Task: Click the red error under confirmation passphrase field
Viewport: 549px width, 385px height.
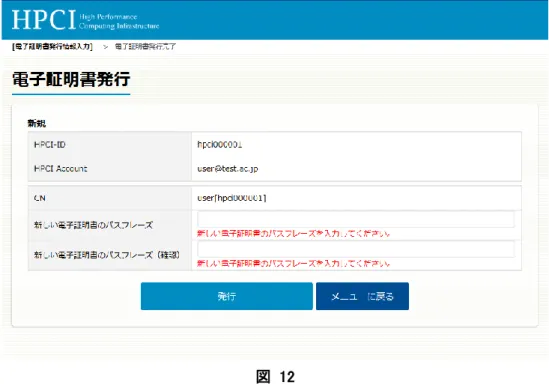Action: tap(293, 263)
